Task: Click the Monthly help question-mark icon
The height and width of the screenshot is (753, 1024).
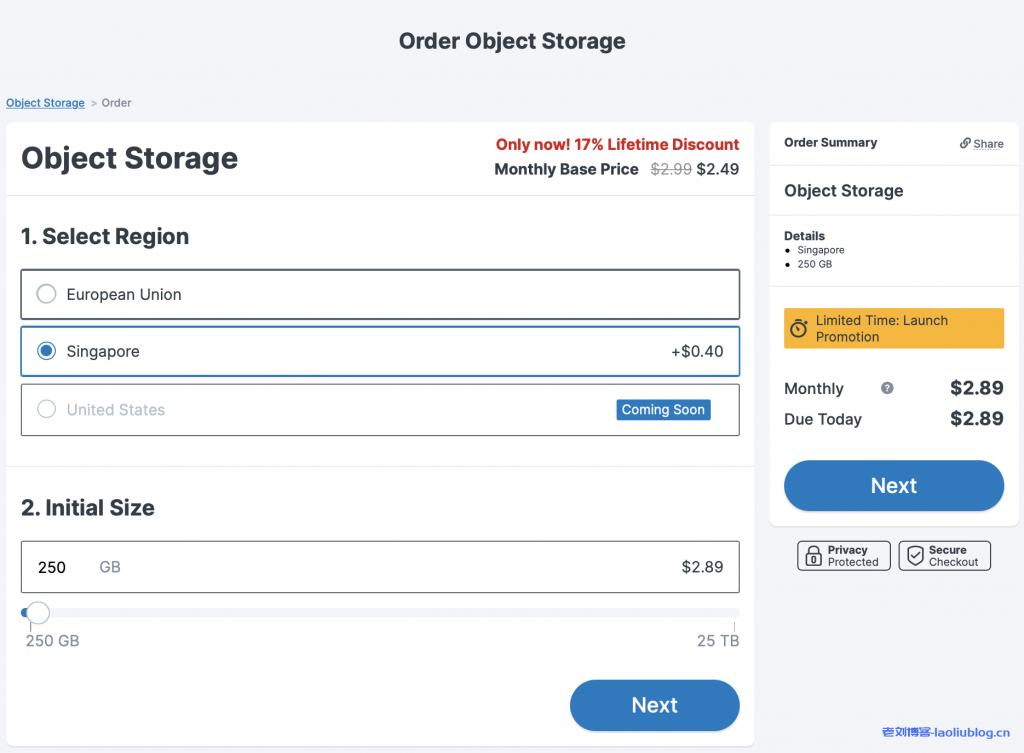Action: pyautogui.click(x=887, y=388)
